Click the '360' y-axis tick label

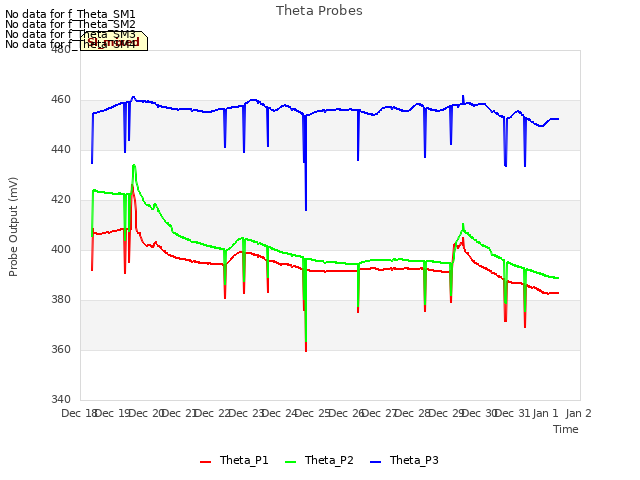pyautogui.click(x=61, y=349)
